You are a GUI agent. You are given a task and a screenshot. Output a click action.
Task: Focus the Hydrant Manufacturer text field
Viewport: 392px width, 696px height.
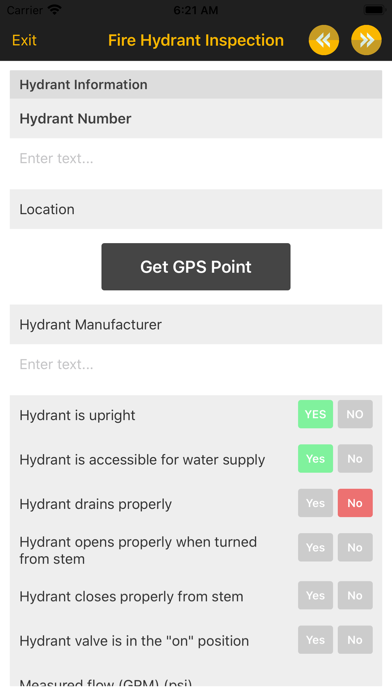click(x=196, y=364)
